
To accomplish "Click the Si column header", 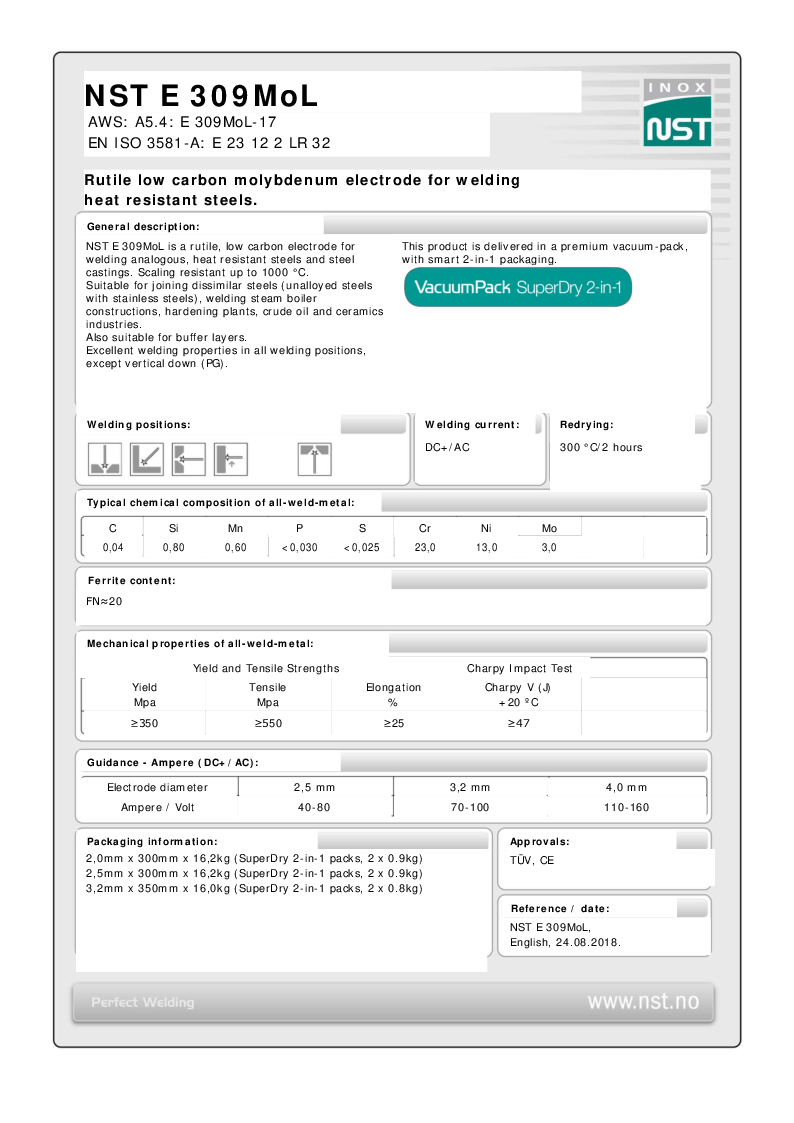I will pyautogui.click(x=173, y=528).
